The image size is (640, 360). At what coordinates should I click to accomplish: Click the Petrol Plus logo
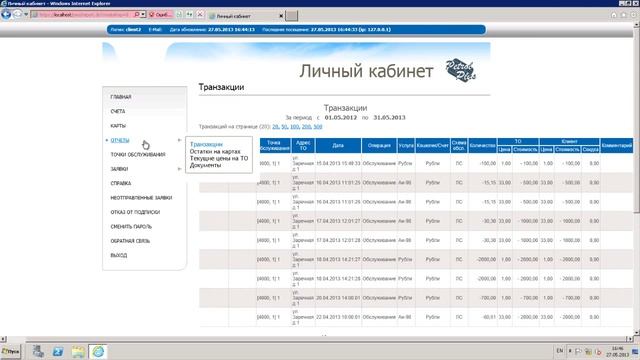[x=460, y=70]
